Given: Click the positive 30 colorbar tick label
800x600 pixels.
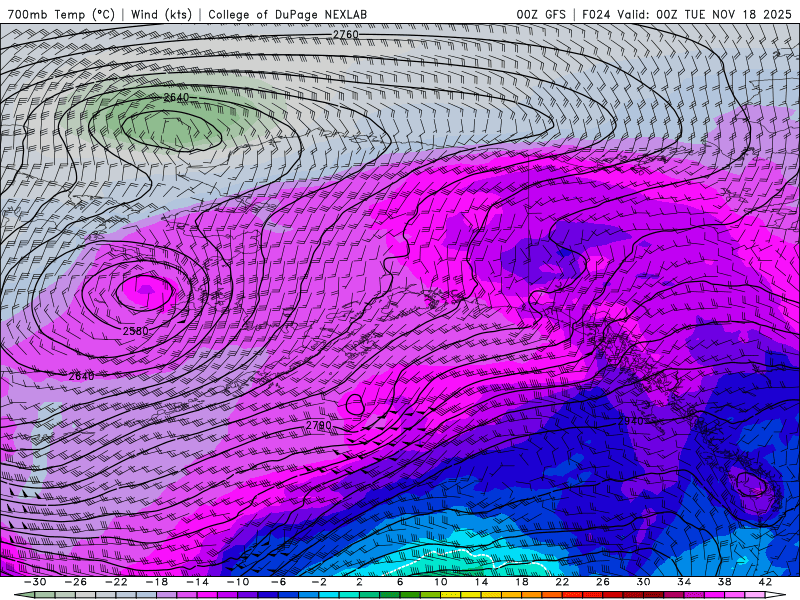Looking at the screenshot, I should click(643, 582).
